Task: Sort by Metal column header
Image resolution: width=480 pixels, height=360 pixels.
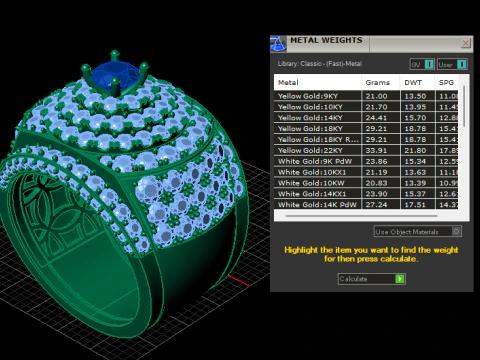Action: coord(317,82)
